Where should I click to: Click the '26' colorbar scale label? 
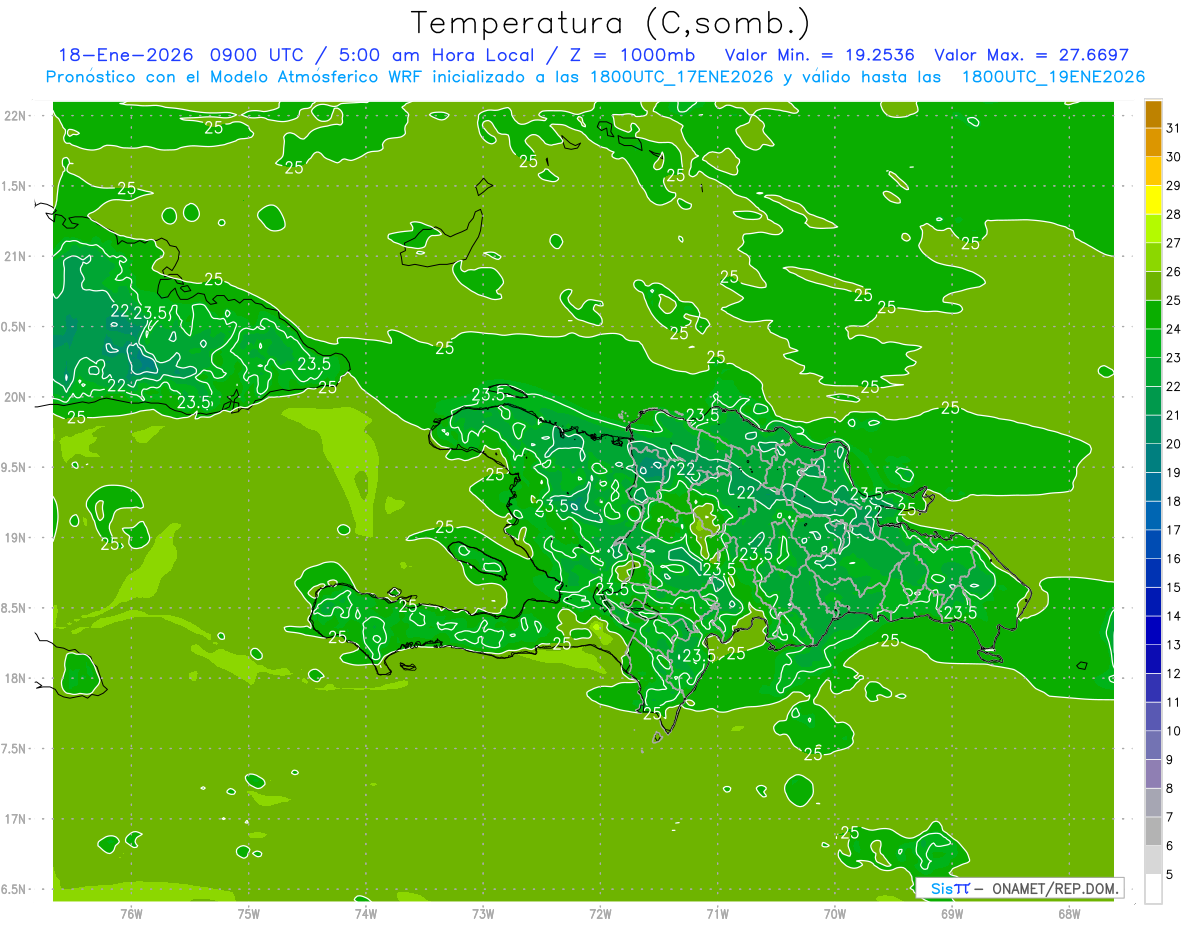pyautogui.click(x=1174, y=271)
